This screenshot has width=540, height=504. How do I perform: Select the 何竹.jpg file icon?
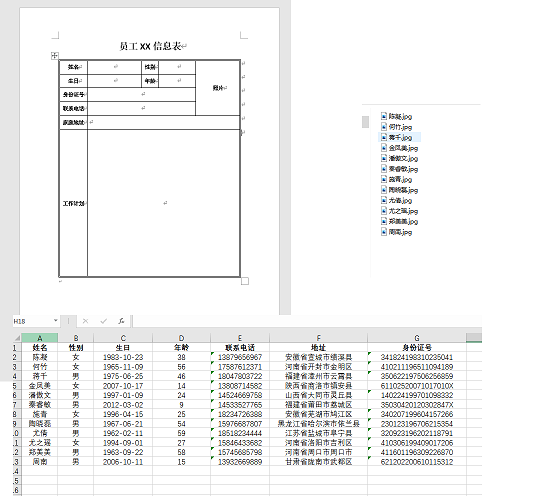(x=384, y=127)
